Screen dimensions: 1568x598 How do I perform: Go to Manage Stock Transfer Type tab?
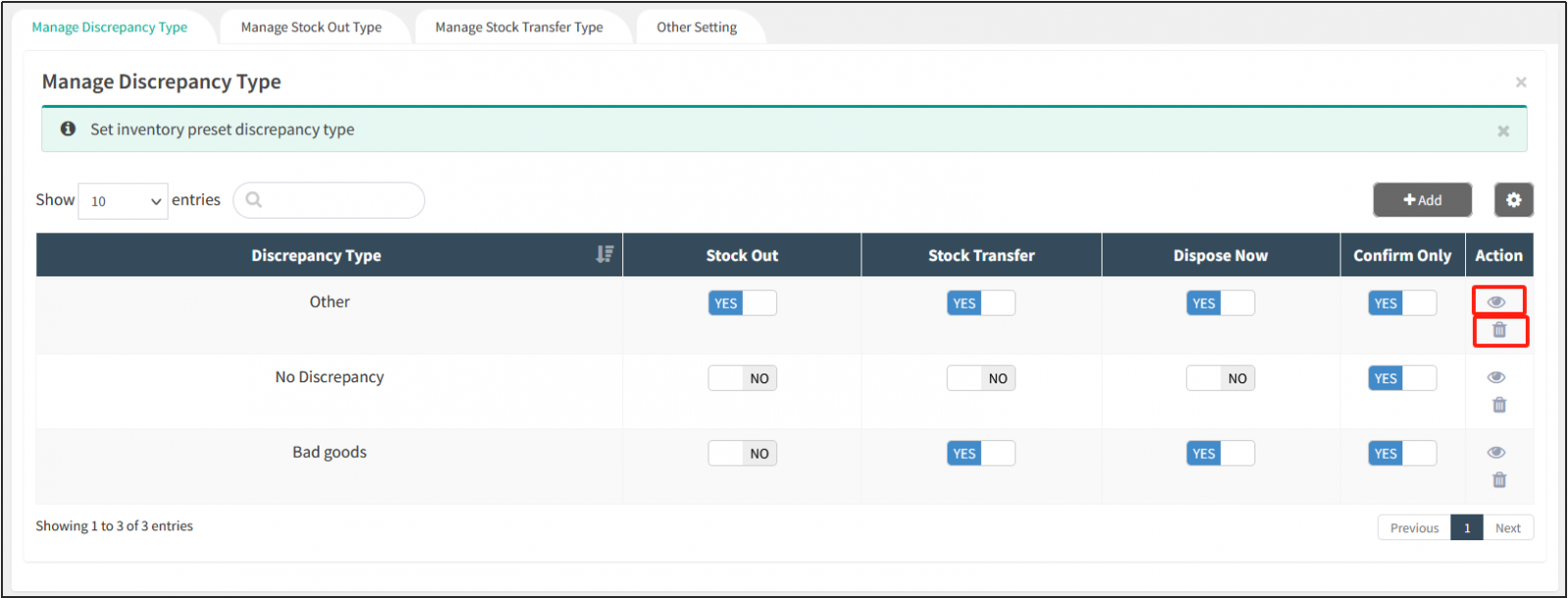pos(519,27)
